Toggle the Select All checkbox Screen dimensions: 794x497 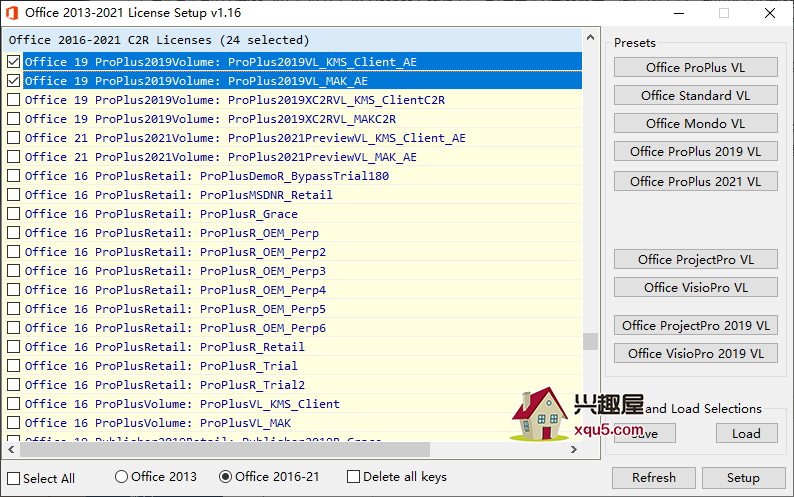point(14,478)
